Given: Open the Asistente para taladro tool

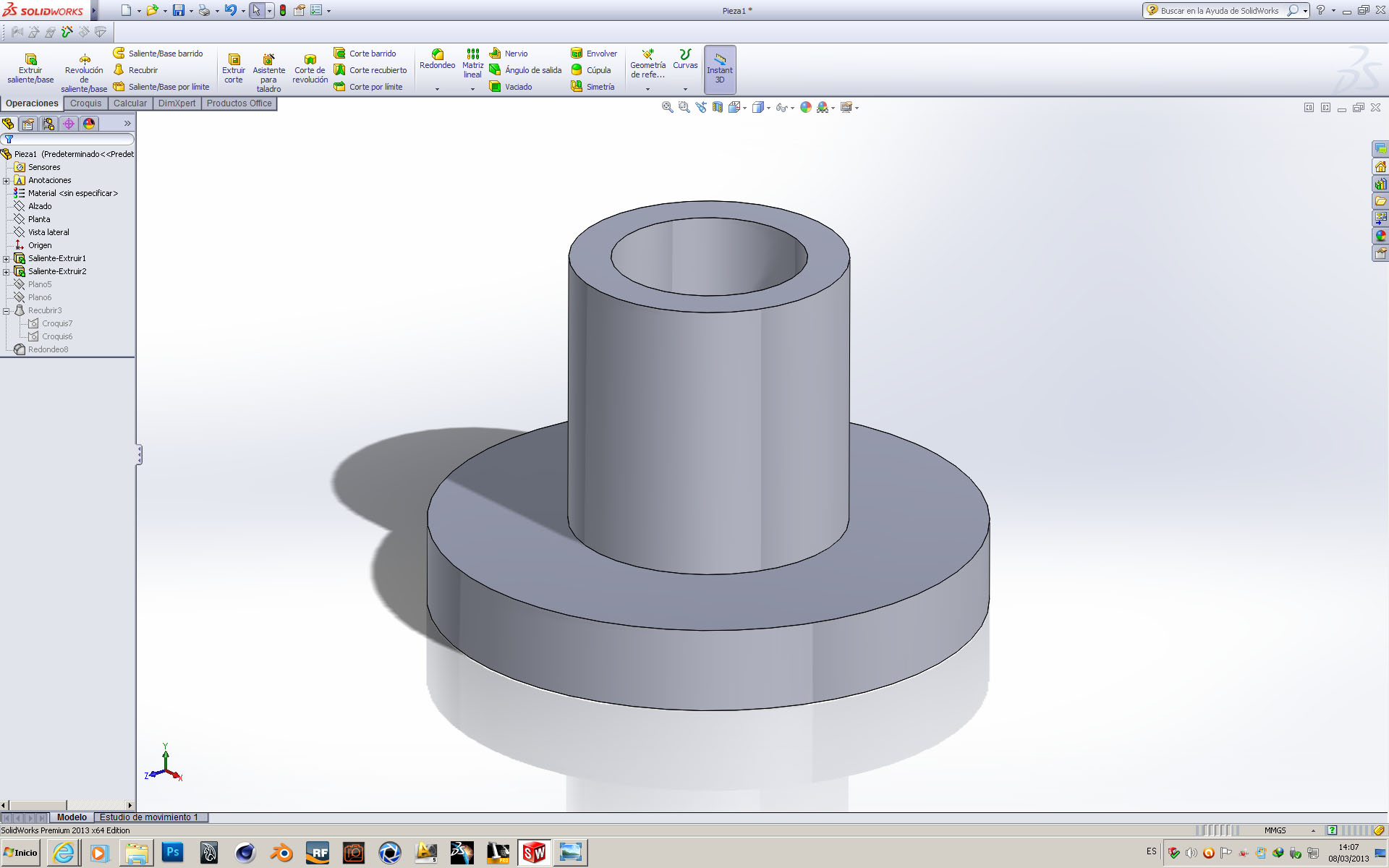Looking at the screenshot, I should [268, 72].
